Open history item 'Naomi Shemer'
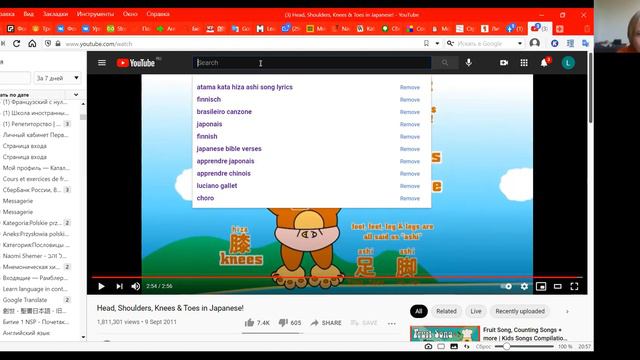This screenshot has height=360, width=640. point(36,256)
